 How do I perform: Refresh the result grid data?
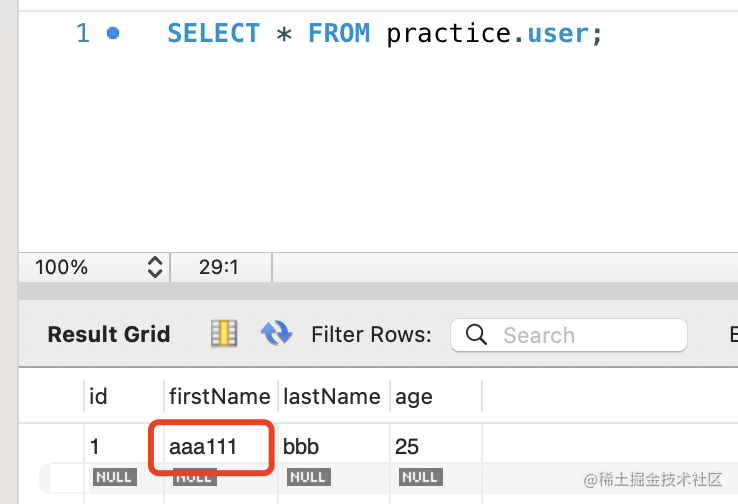276,333
